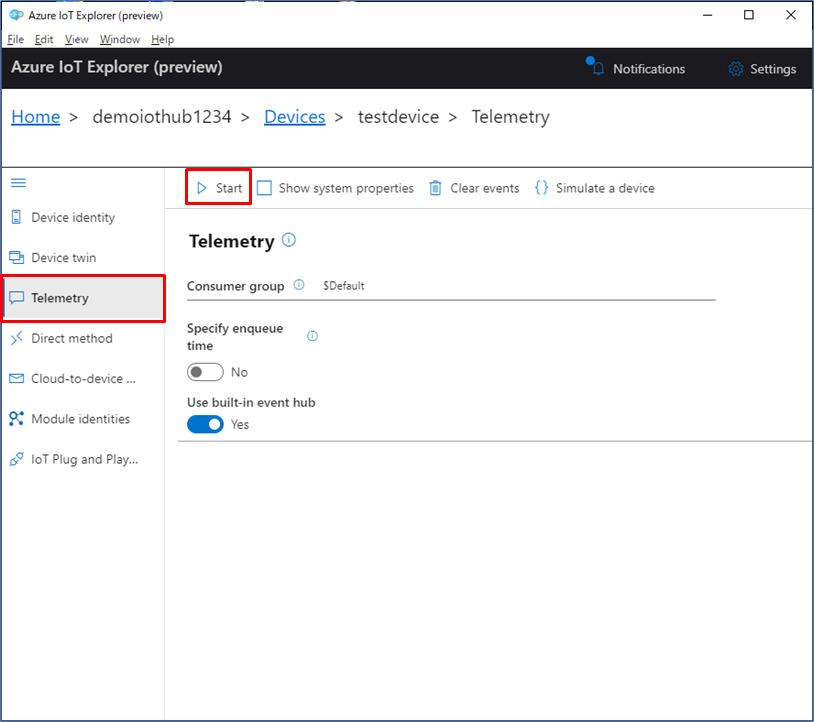Check Show system properties
This screenshot has width=814, height=722.
[x=264, y=188]
